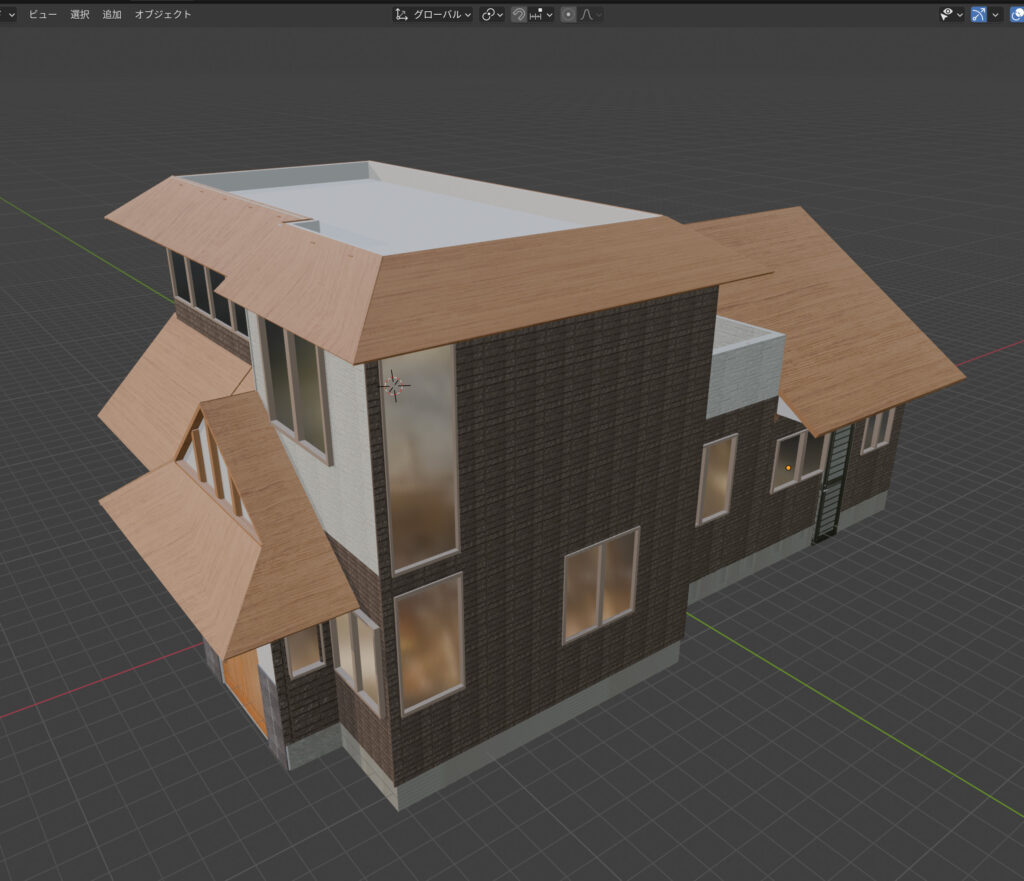This screenshot has height=881, width=1024.
Task: Toggle the snap magnet icon
Action: 519,15
